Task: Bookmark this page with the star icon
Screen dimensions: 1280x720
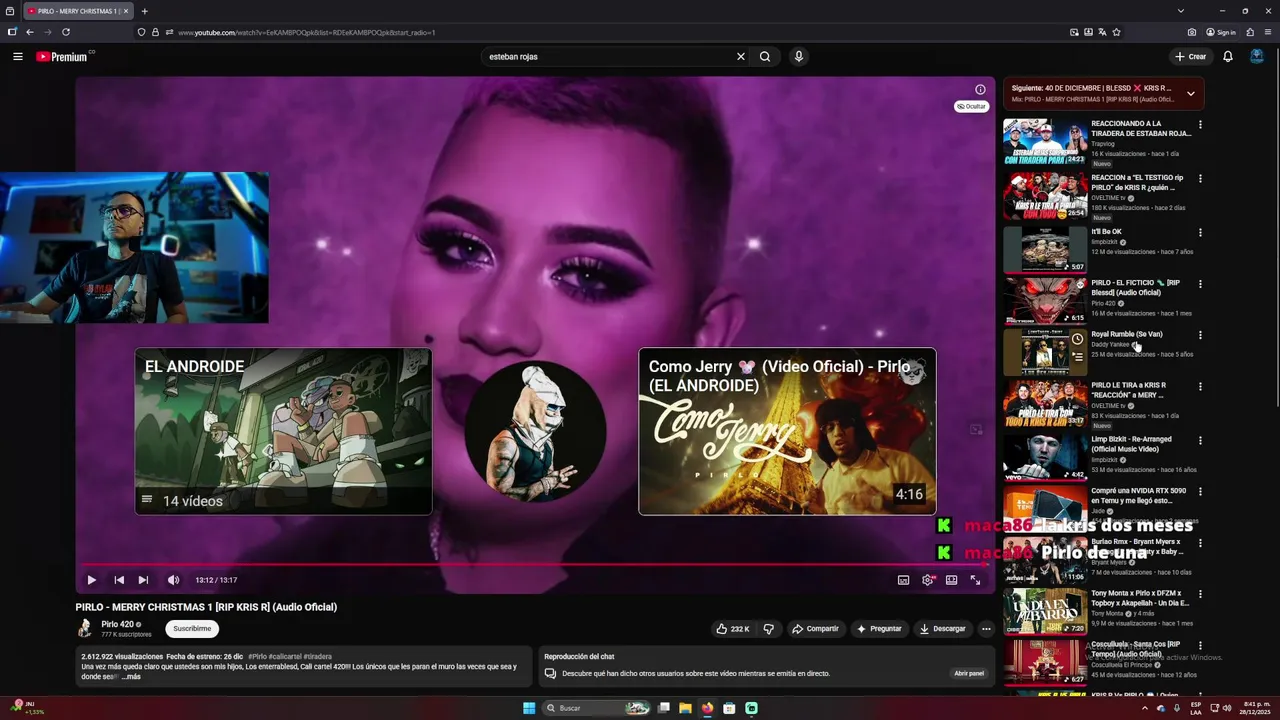Action: click(1116, 32)
